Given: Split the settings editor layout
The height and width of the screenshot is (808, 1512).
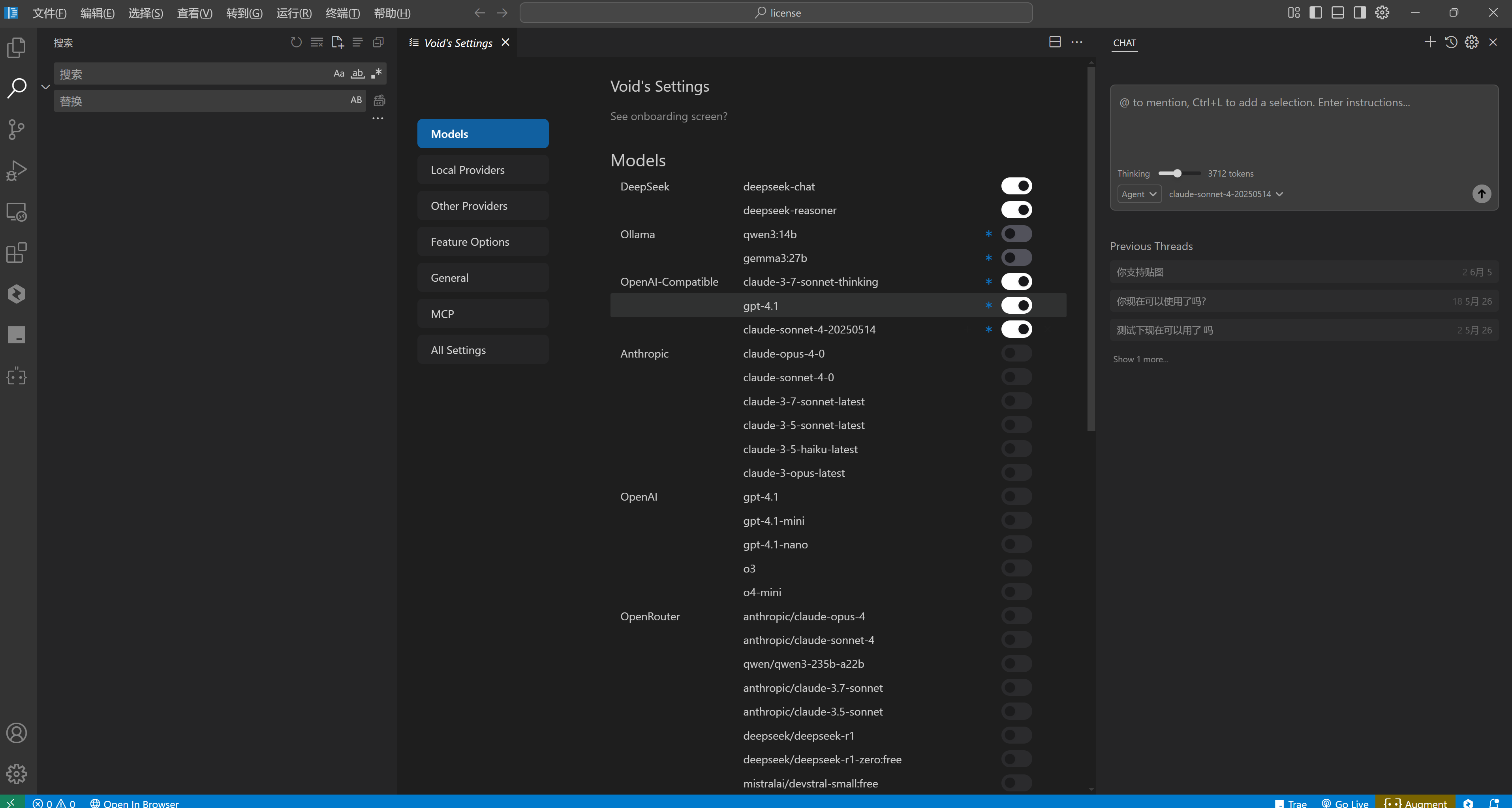Looking at the screenshot, I should point(1055,42).
